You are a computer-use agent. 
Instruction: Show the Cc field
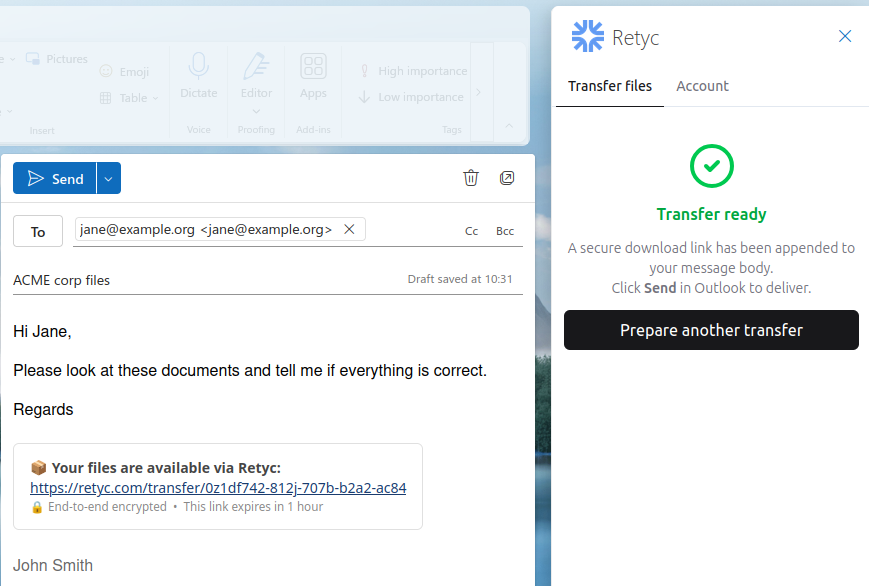click(471, 231)
